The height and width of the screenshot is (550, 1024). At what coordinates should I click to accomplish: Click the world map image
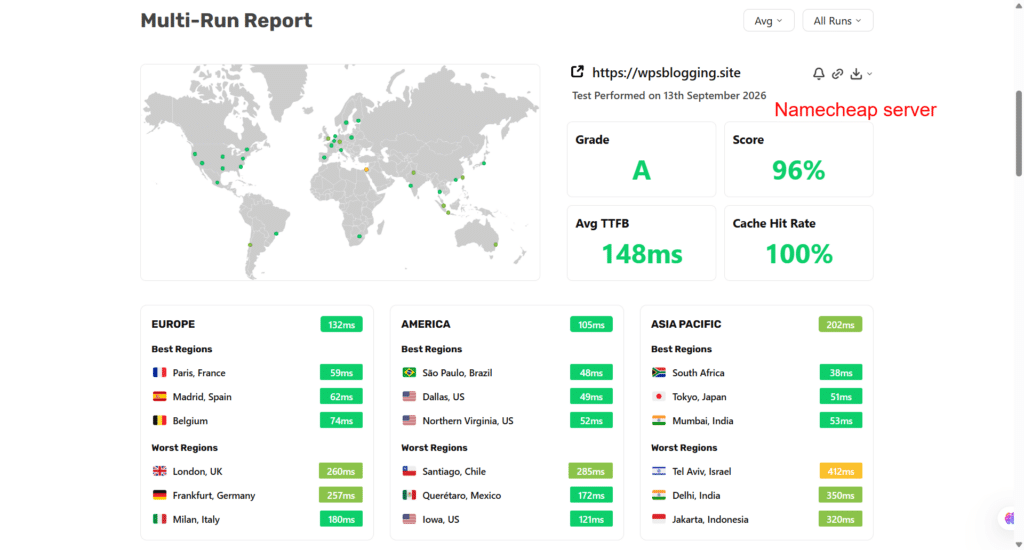coord(340,172)
